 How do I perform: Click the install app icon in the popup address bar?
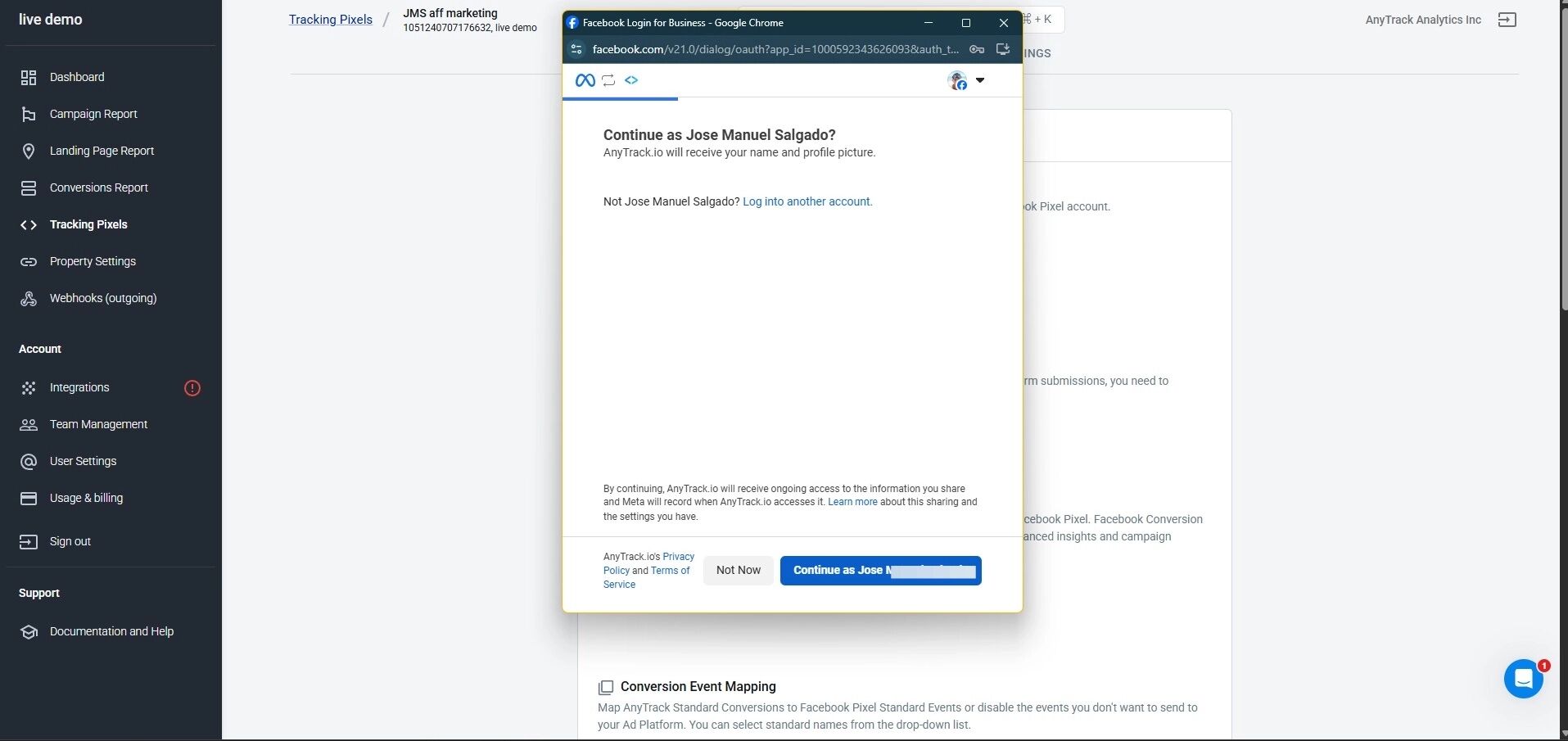[x=1003, y=49]
